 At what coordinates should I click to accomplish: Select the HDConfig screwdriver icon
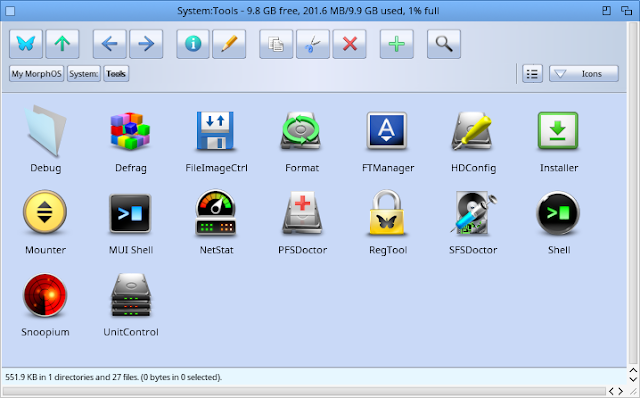pyautogui.click(x=472, y=131)
